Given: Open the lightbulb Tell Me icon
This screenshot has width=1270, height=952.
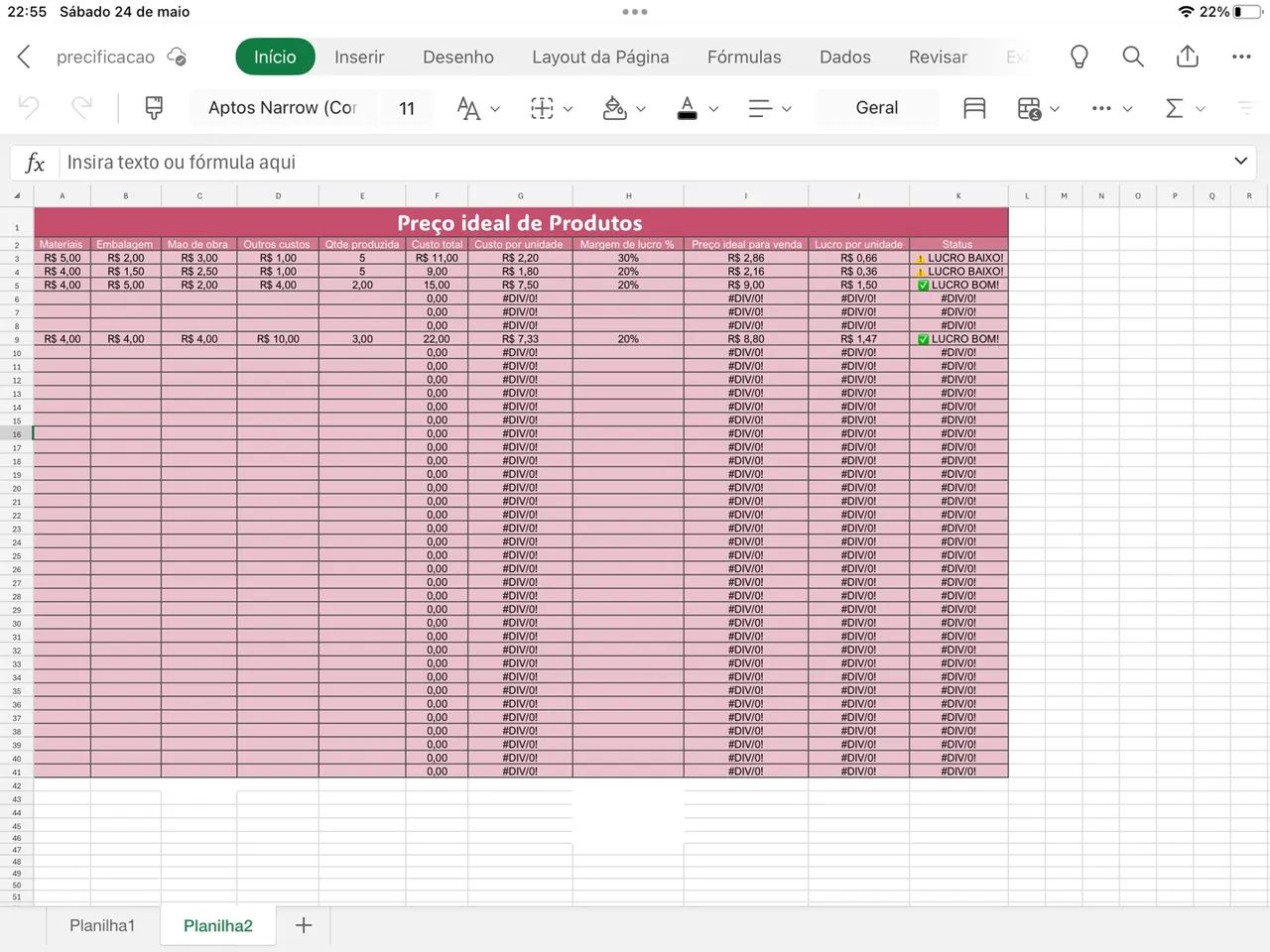Looking at the screenshot, I should coord(1079,57).
